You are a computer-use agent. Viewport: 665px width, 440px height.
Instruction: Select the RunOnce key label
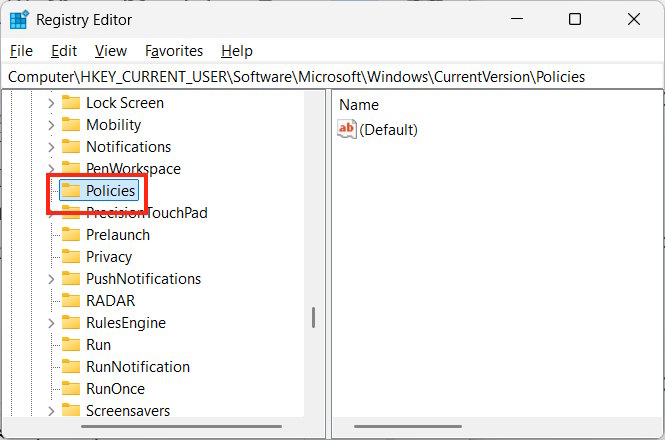(x=115, y=389)
